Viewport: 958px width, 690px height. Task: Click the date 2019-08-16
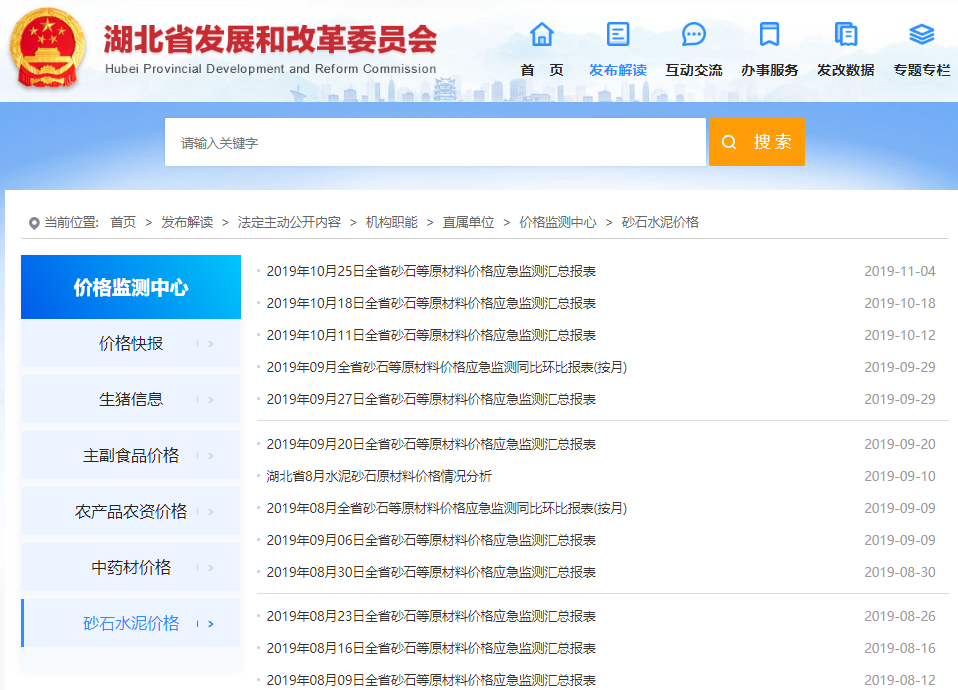point(900,648)
